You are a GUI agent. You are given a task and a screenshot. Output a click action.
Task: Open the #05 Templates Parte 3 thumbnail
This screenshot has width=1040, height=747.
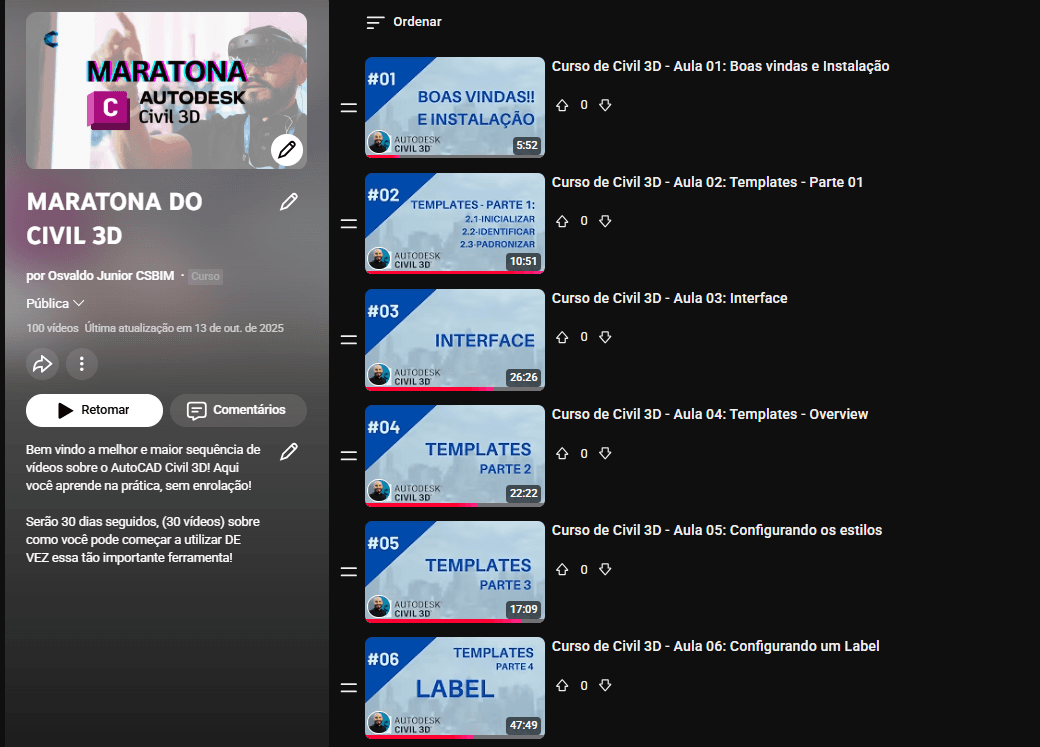pyautogui.click(x=455, y=572)
